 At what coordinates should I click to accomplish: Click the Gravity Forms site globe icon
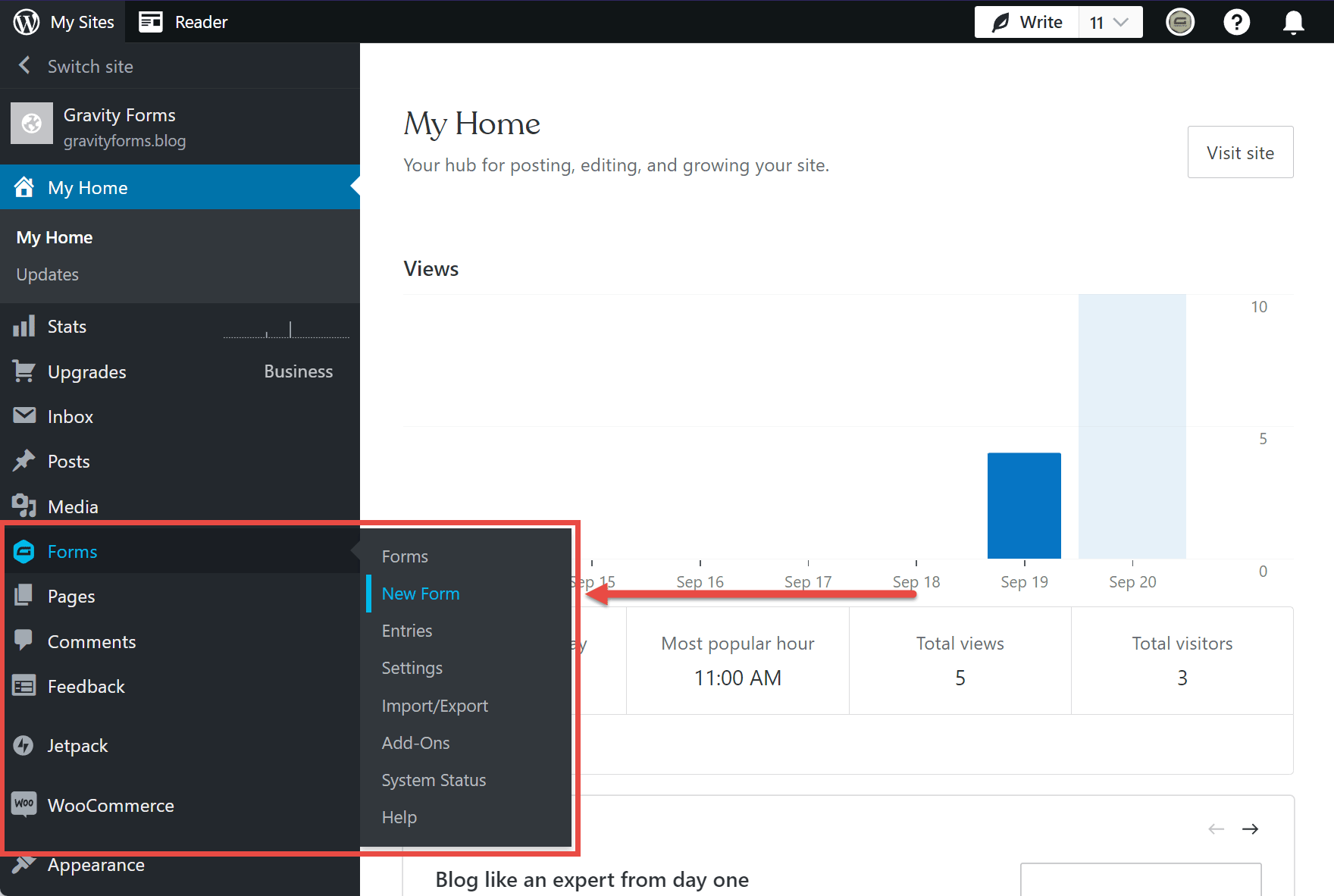tap(32, 123)
